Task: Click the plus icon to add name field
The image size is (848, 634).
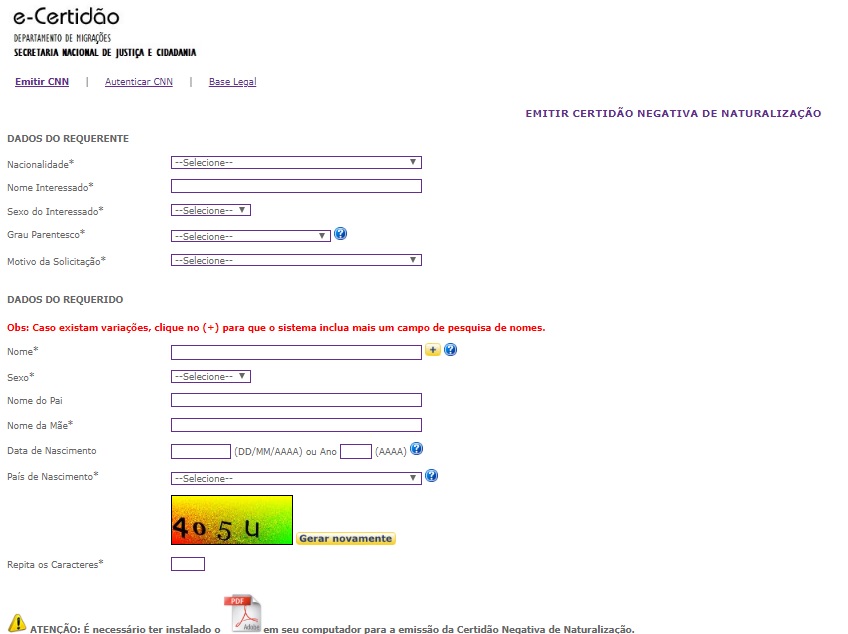Action: (x=433, y=349)
